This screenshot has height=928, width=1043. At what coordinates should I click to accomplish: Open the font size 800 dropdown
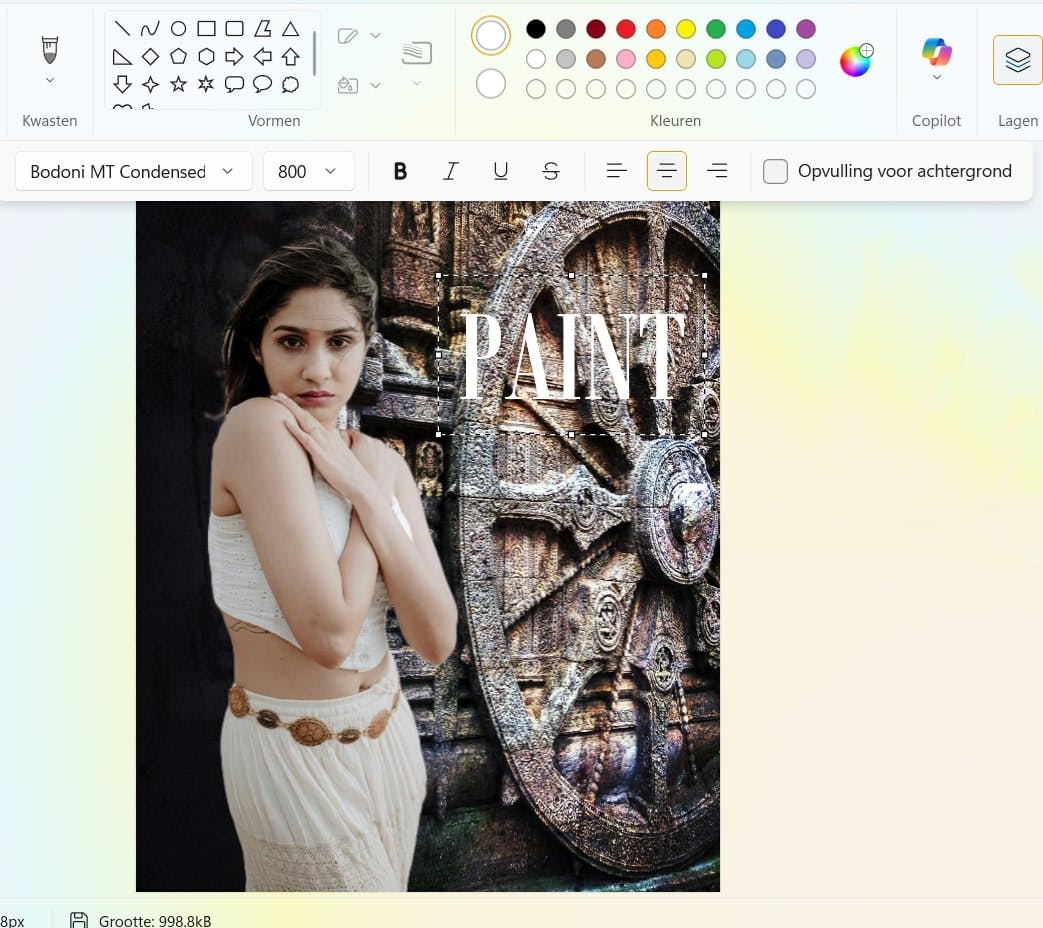308,171
